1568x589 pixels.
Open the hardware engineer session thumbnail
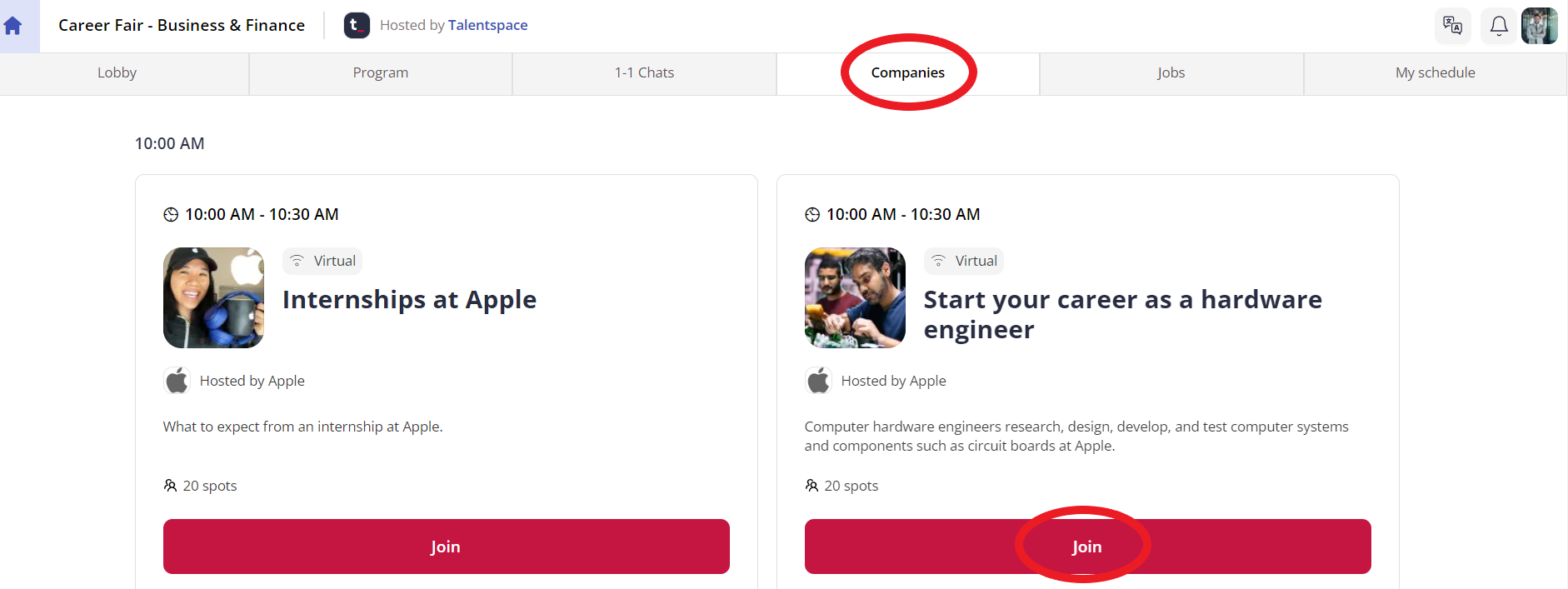coord(855,297)
